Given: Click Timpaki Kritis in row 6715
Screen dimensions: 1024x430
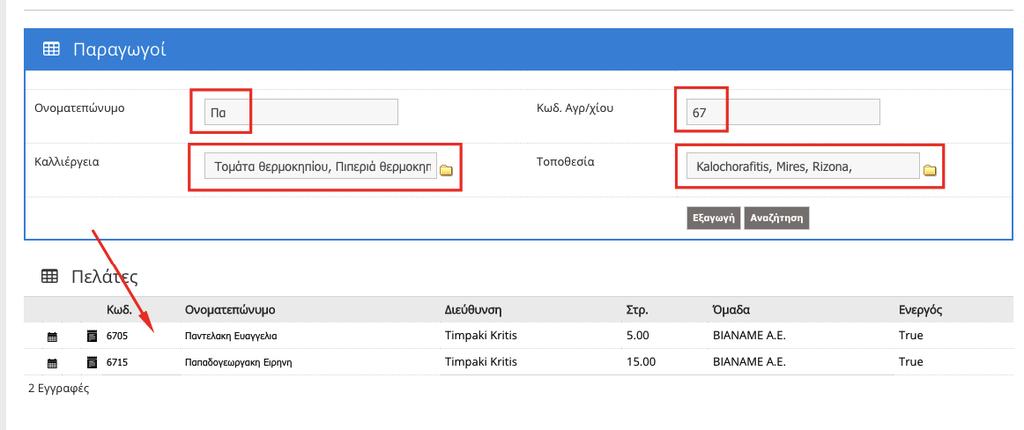Looking at the screenshot, I should [481, 361].
